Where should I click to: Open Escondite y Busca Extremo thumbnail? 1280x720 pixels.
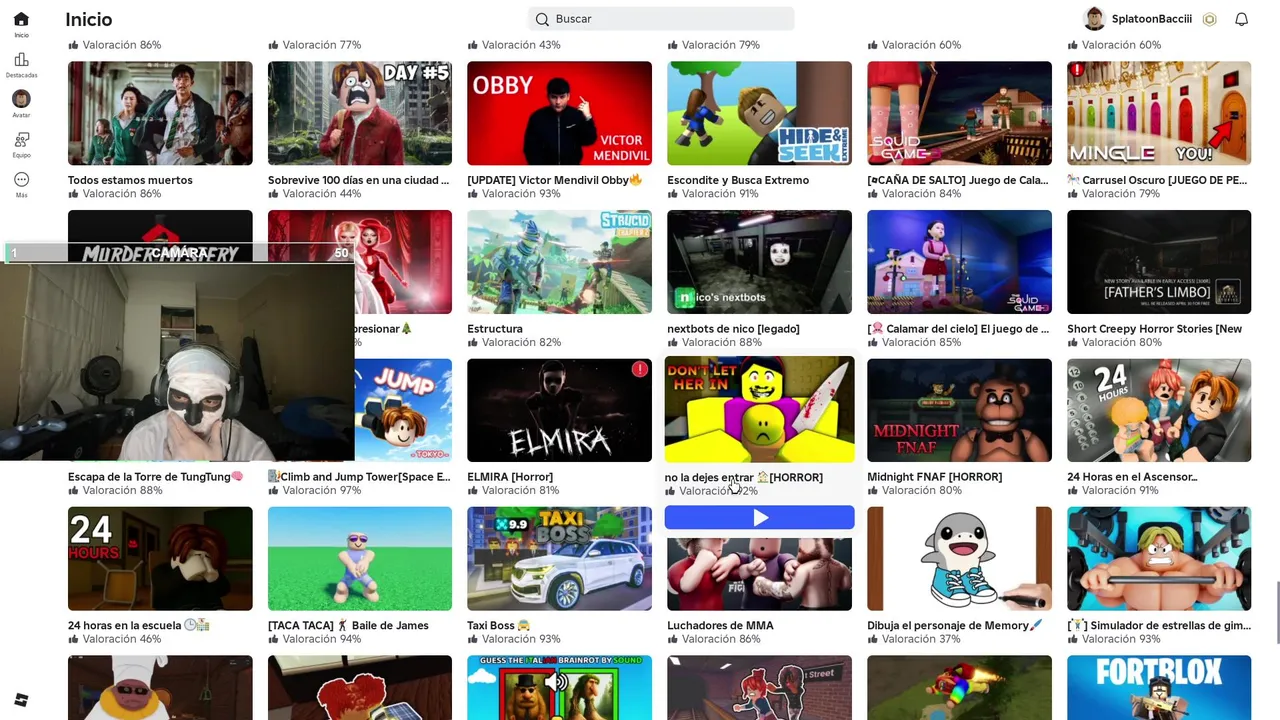pos(759,113)
